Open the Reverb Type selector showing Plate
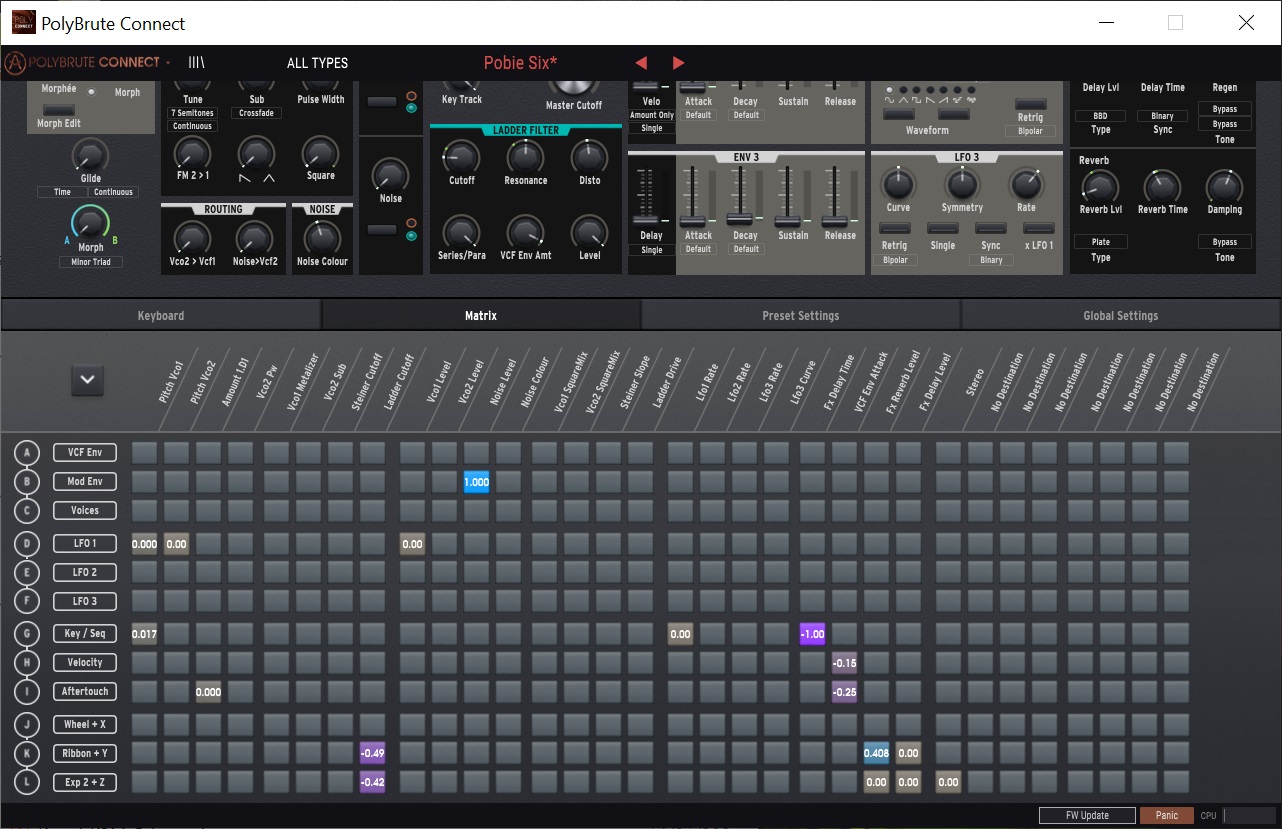The width and height of the screenshot is (1282, 829). click(x=1101, y=241)
